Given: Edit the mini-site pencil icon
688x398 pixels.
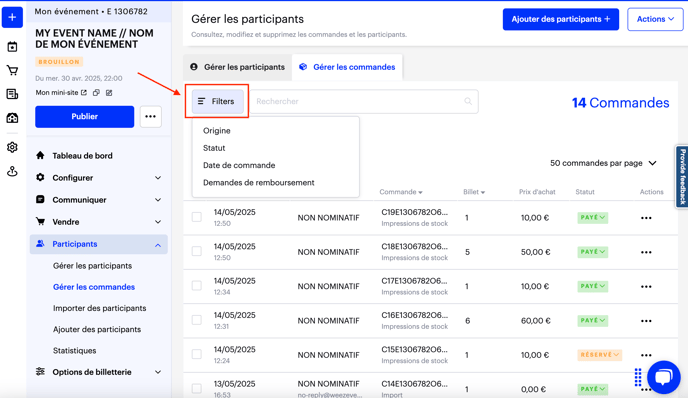Looking at the screenshot, I should point(109,93).
